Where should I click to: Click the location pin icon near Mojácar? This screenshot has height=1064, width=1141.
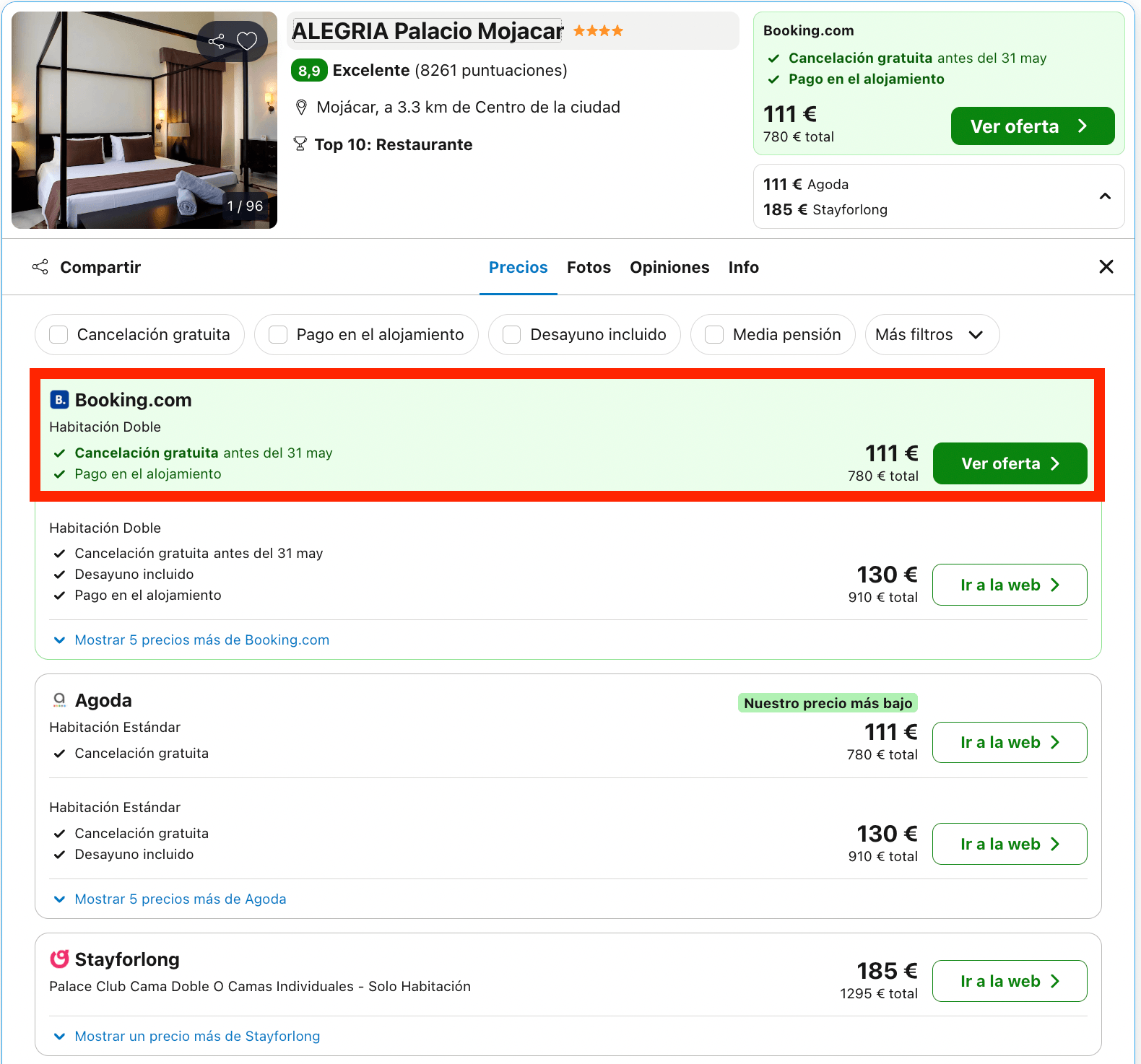coord(302,108)
